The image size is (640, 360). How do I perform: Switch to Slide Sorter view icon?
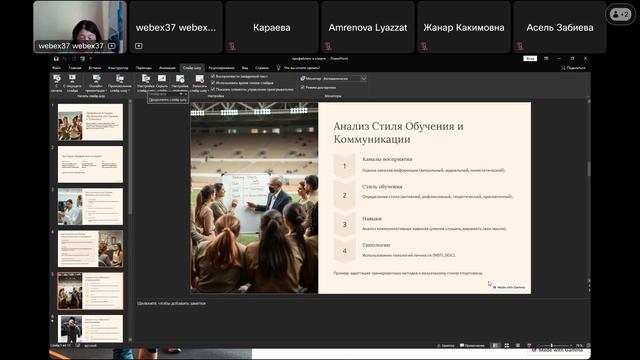[507, 345]
